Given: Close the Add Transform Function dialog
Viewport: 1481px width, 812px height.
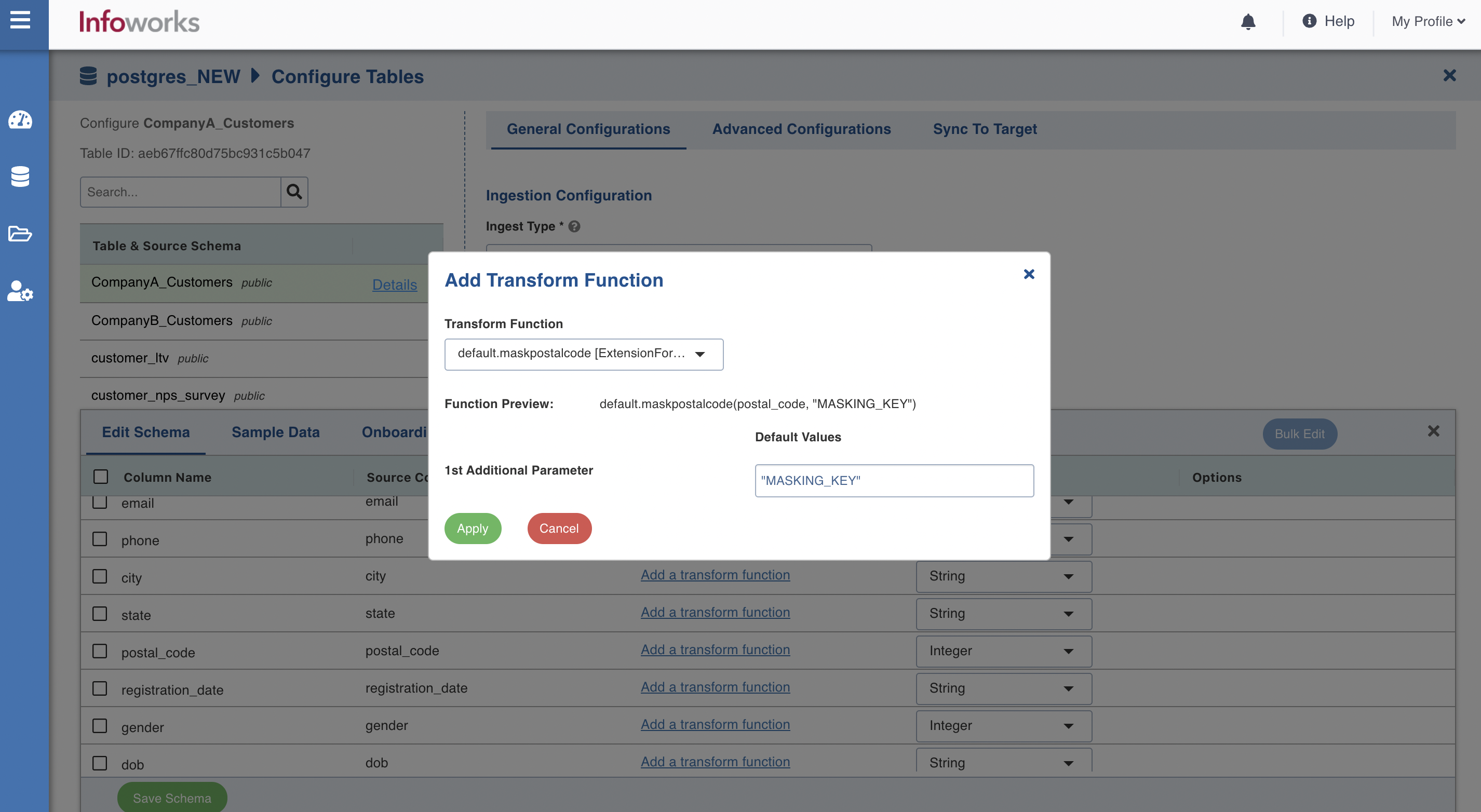Looking at the screenshot, I should point(1029,274).
